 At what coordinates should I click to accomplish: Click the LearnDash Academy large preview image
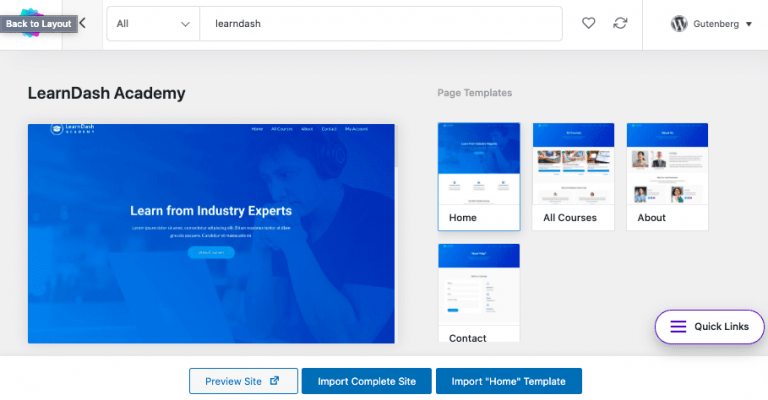[x=211, y=234]
